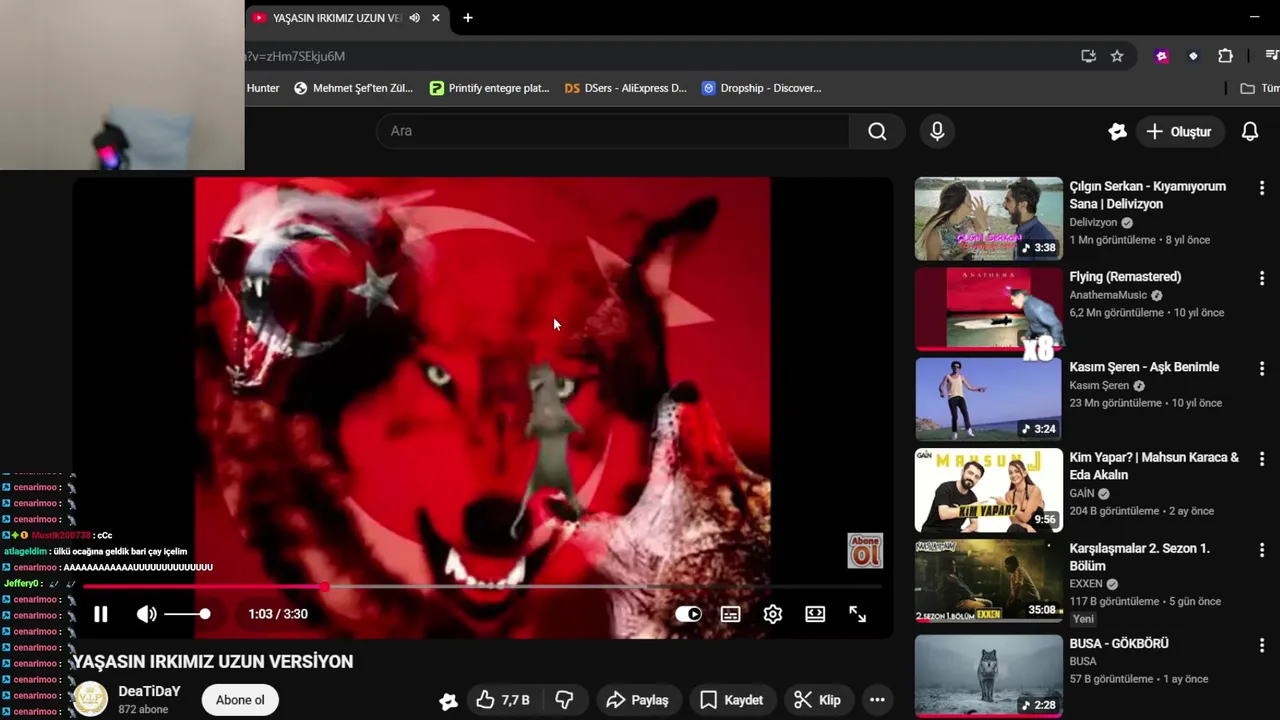
Task: Like the video with 7,7 B
Action: pyautogui.click(x=503, y=700)
